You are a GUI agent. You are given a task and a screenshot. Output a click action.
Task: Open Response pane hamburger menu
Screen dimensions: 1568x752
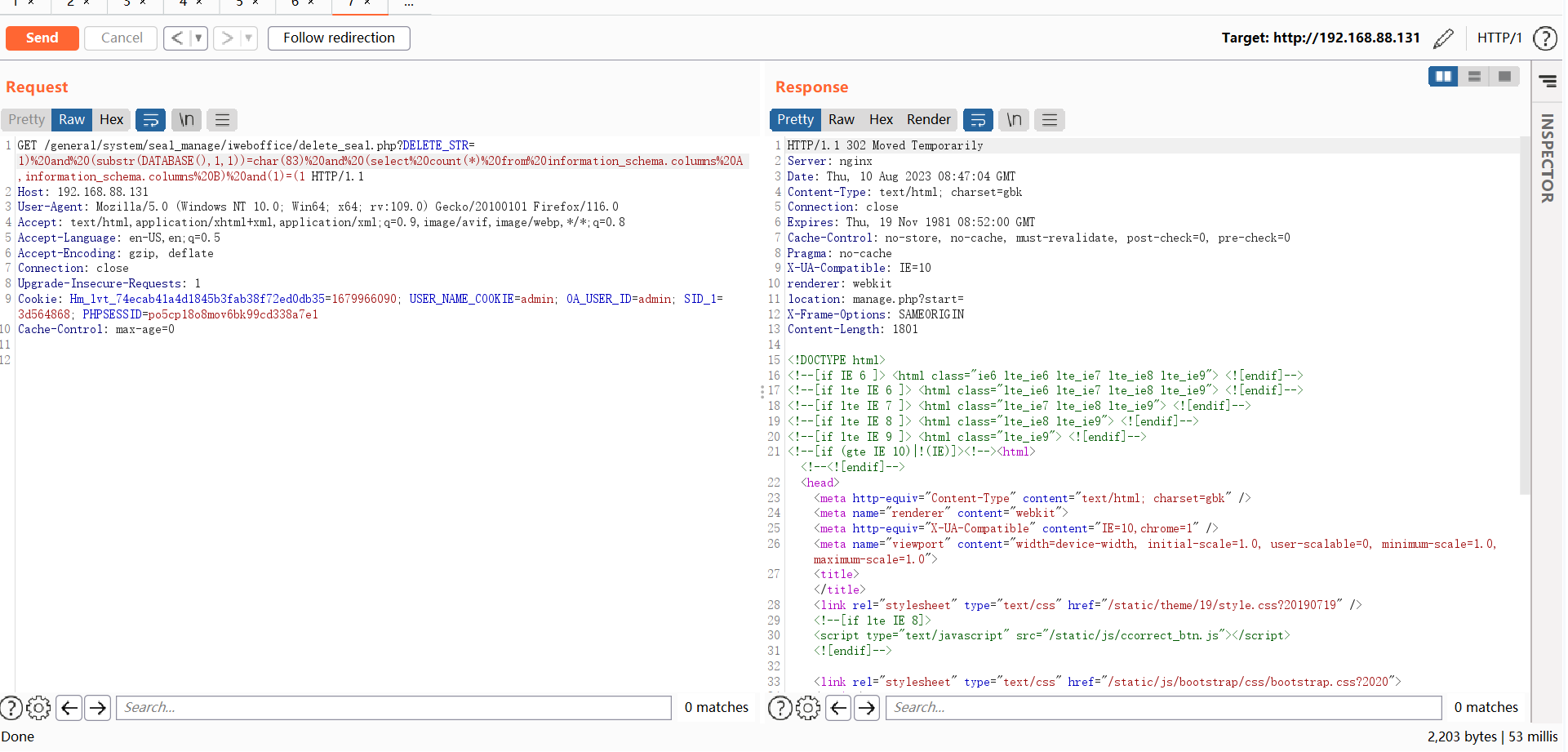pyautogui.click(x=1050, y=120)
